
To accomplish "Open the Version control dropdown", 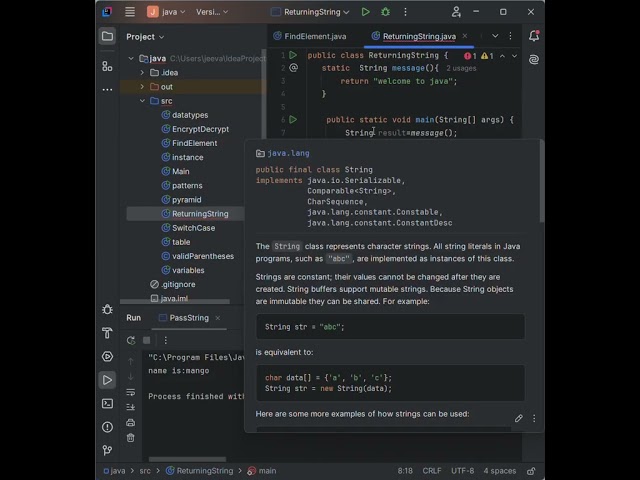I will point(212,12).
